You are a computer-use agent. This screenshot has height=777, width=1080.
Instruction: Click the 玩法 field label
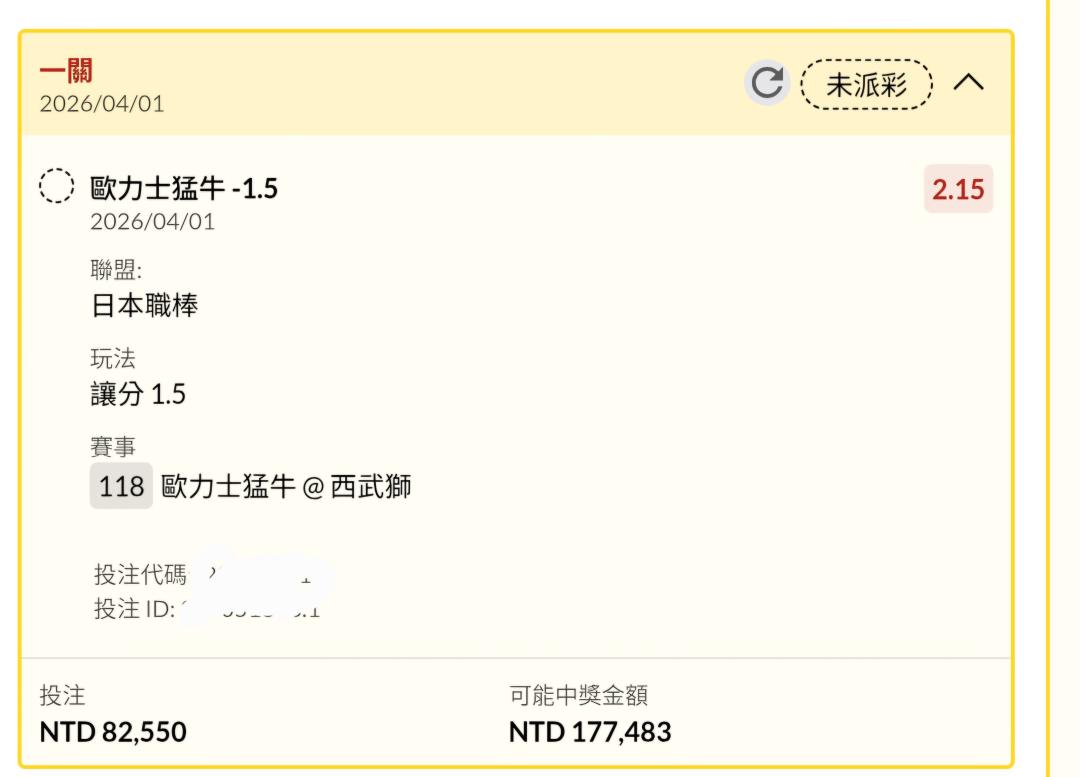[x=112, y=360]
